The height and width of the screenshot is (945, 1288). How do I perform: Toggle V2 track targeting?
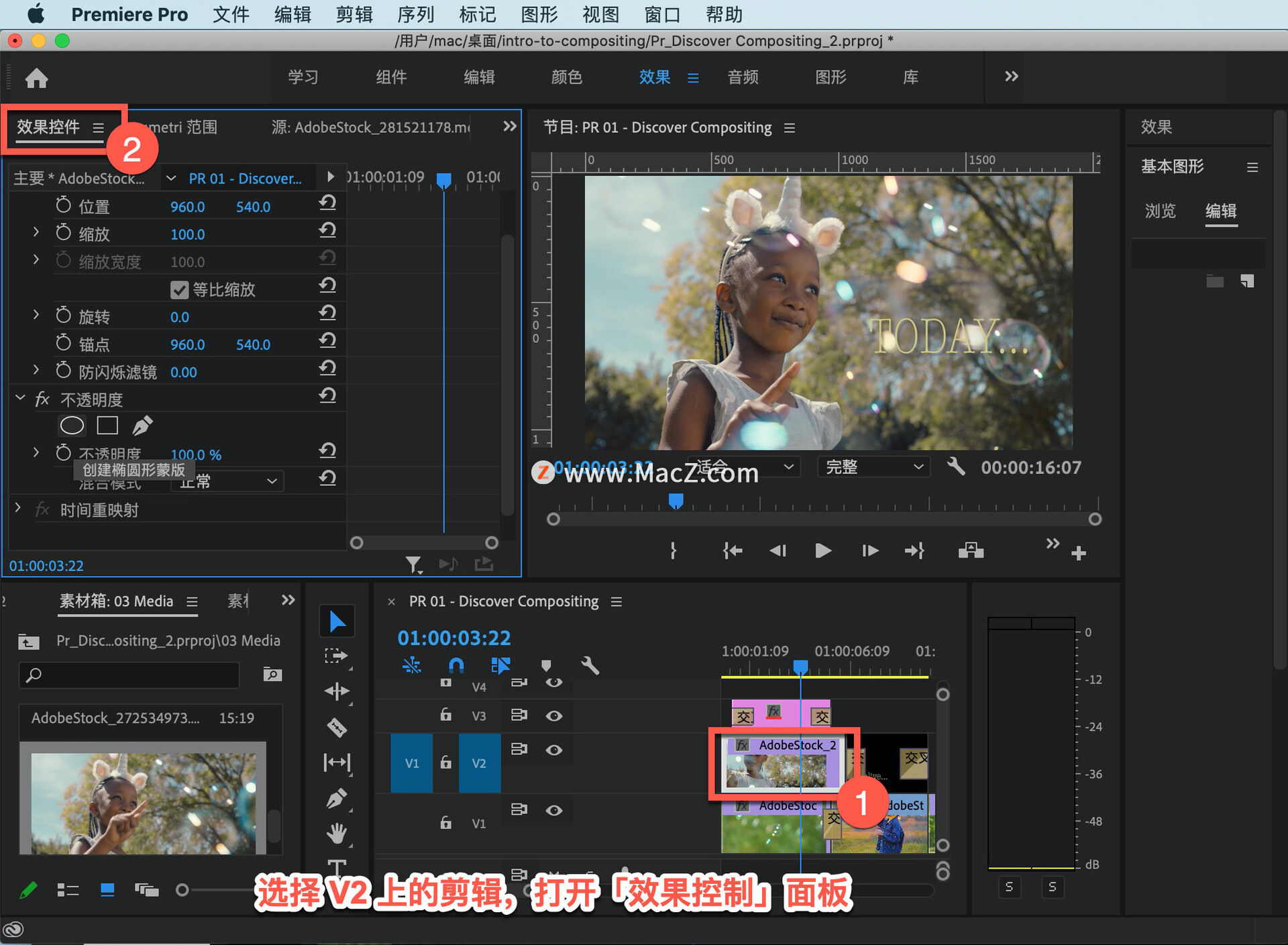click(x=479, y=763)
